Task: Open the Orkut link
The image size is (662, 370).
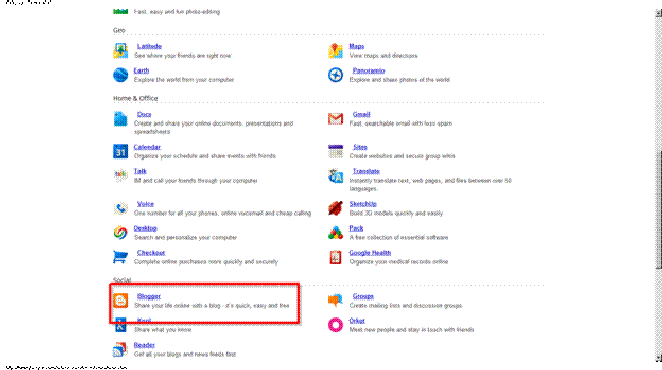Action: (357, 321)
